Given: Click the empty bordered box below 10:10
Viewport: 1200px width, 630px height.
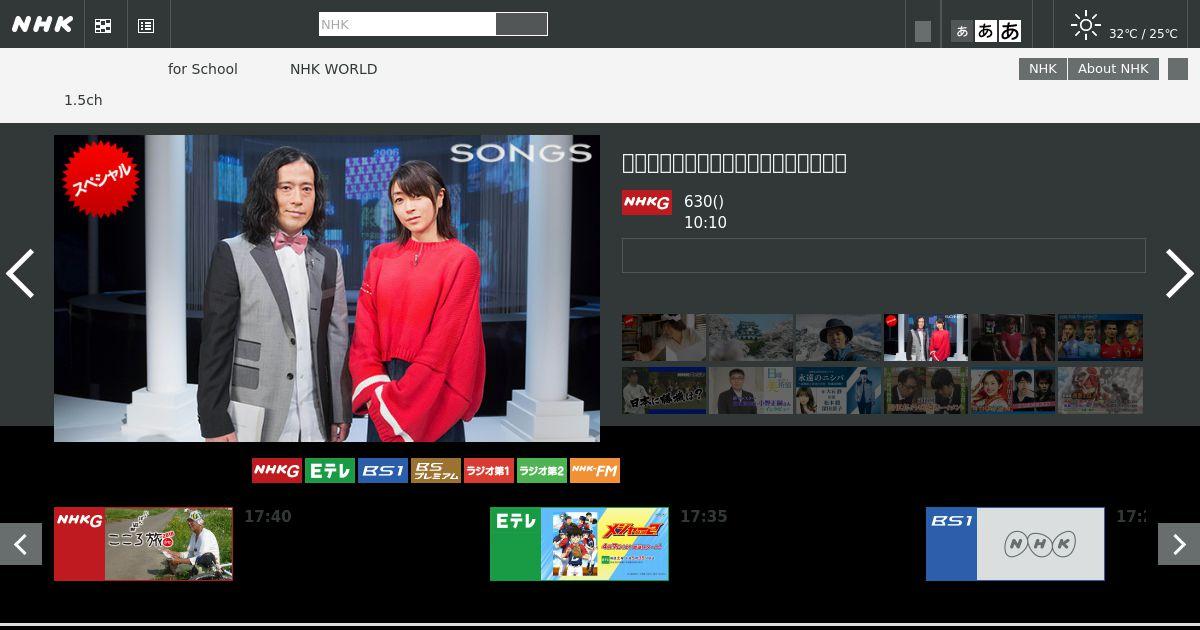Looking at the screenshot, I should 884,255.
